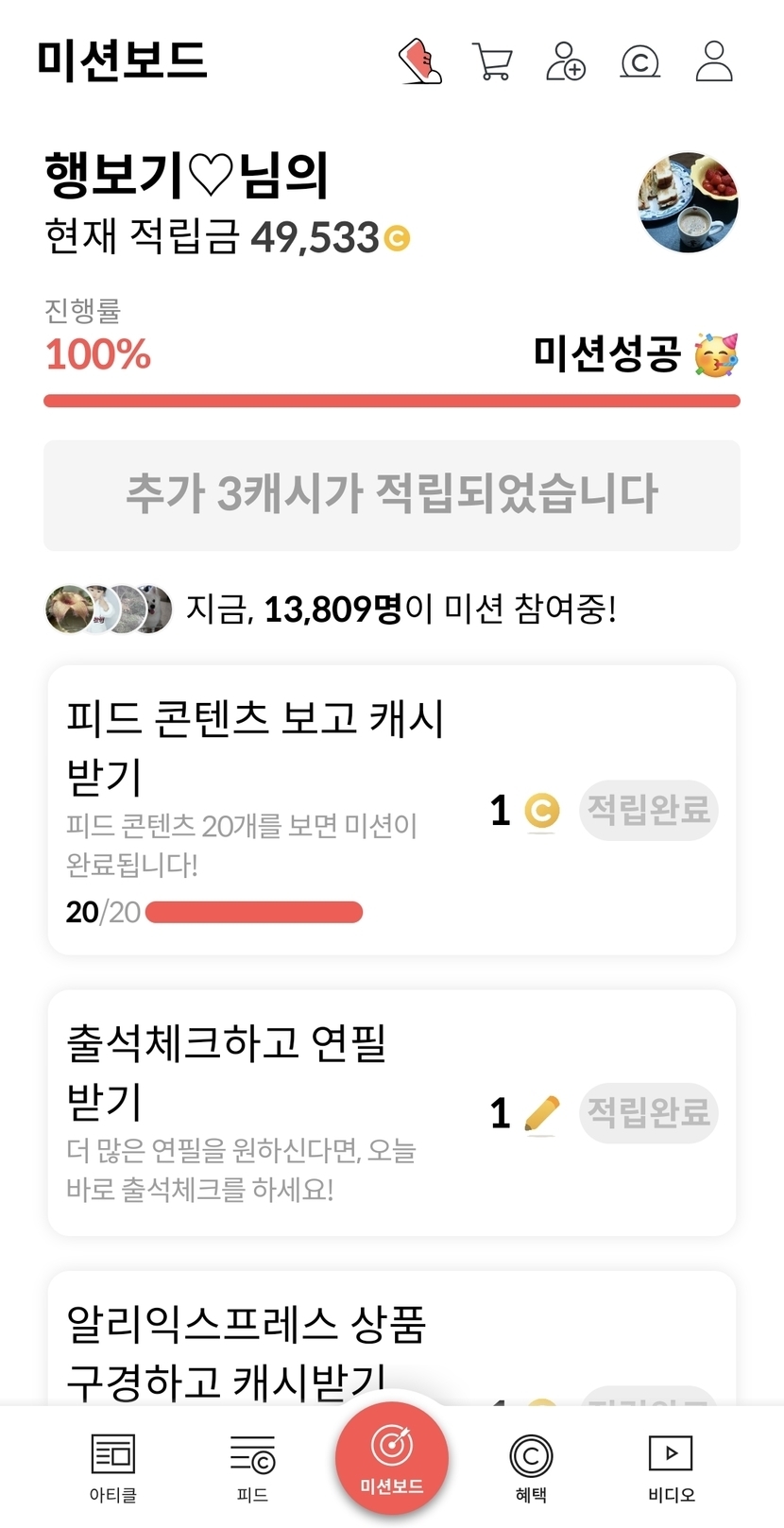Click the mission progress bar at 100%
784x1528 pixels.
[x=392, y=402]
